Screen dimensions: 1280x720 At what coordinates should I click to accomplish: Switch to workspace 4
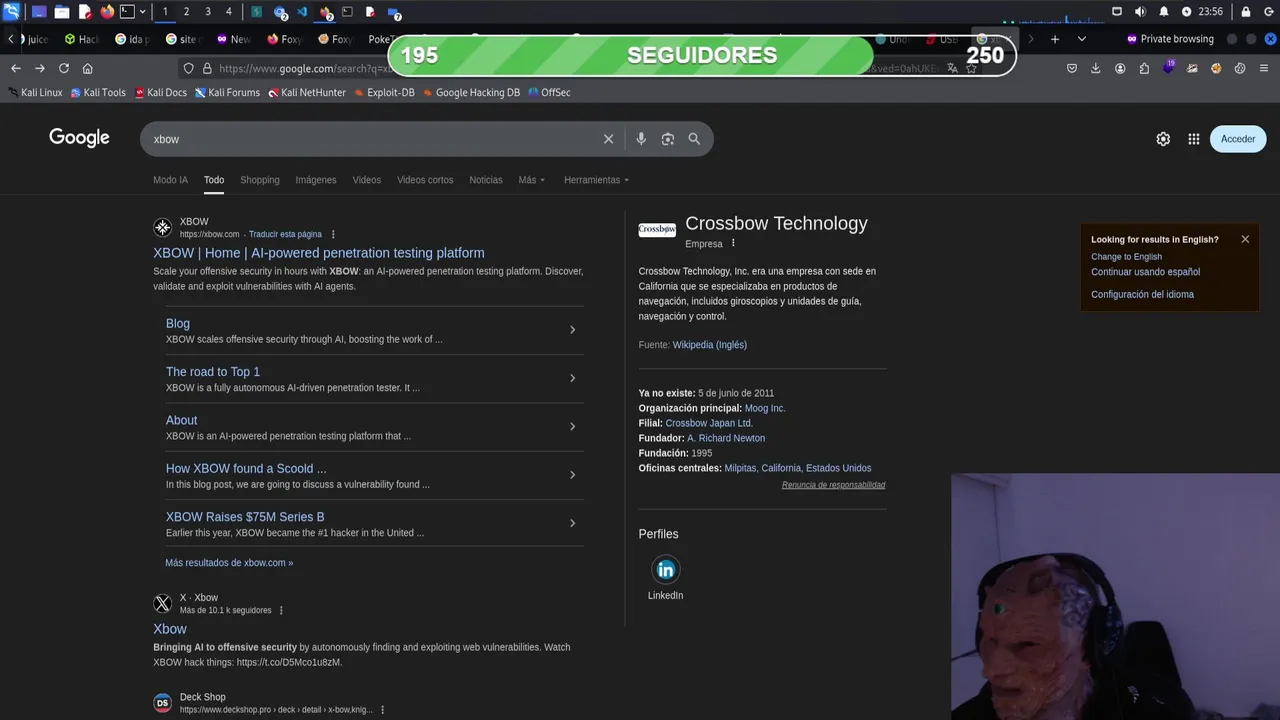tap(228, 12)
